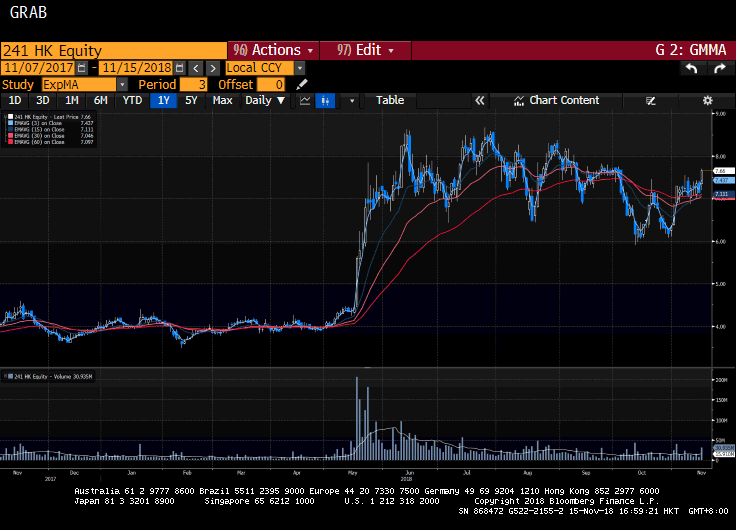Click the ExpMA study name field
Image resolution: width=736 pixels, height=530 pixels.
click(x=79, y=84)
